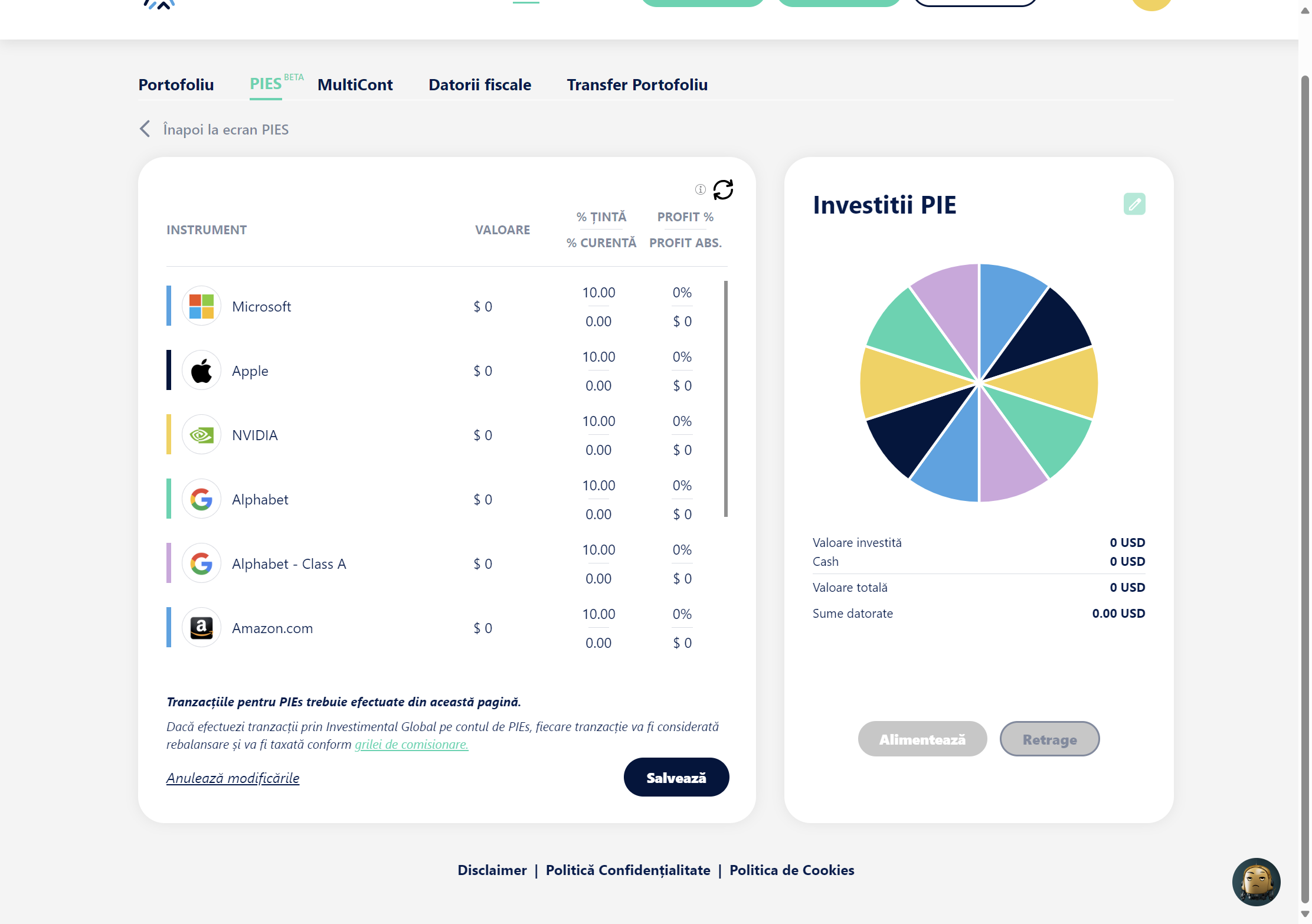Click the Salvează button
The height and width of the screenshot is (924, 1312).
pos(676,777)
